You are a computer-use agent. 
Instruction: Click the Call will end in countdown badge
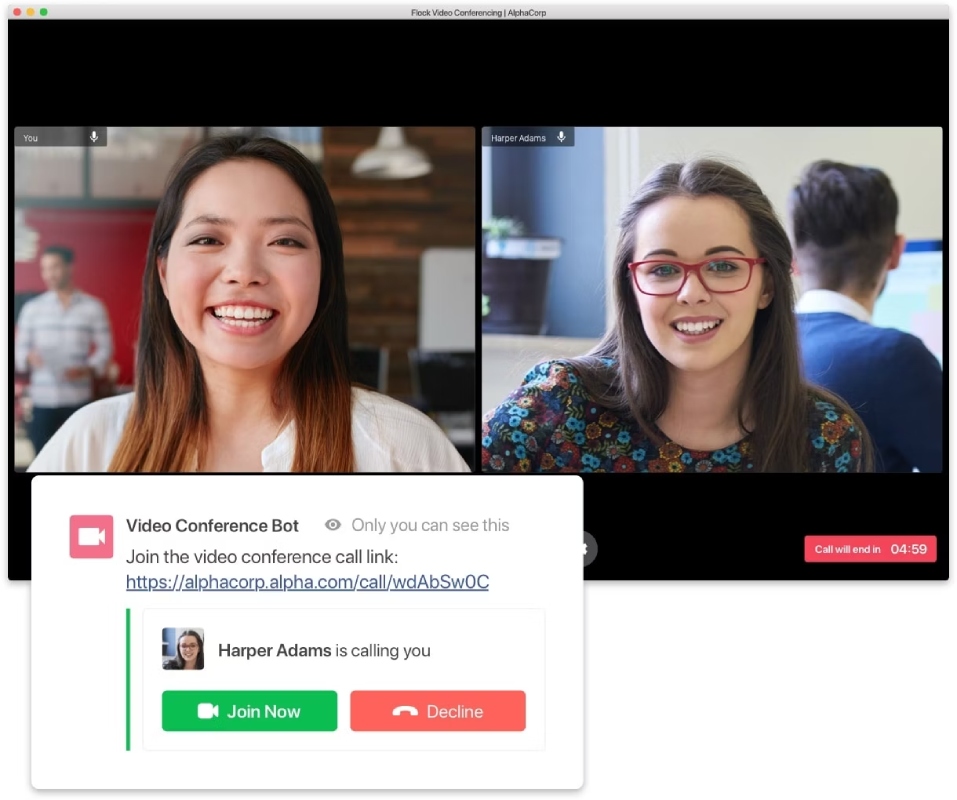pos(870,549)
